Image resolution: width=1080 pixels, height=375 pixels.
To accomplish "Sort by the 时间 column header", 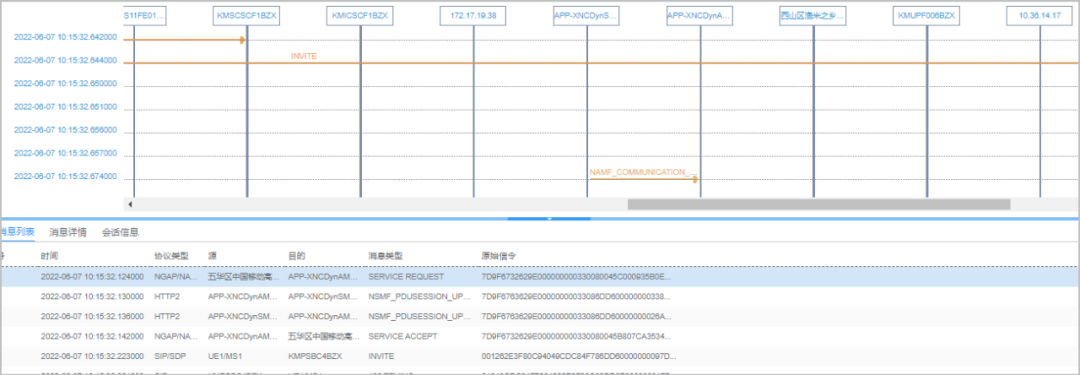I will pos(50,256).
